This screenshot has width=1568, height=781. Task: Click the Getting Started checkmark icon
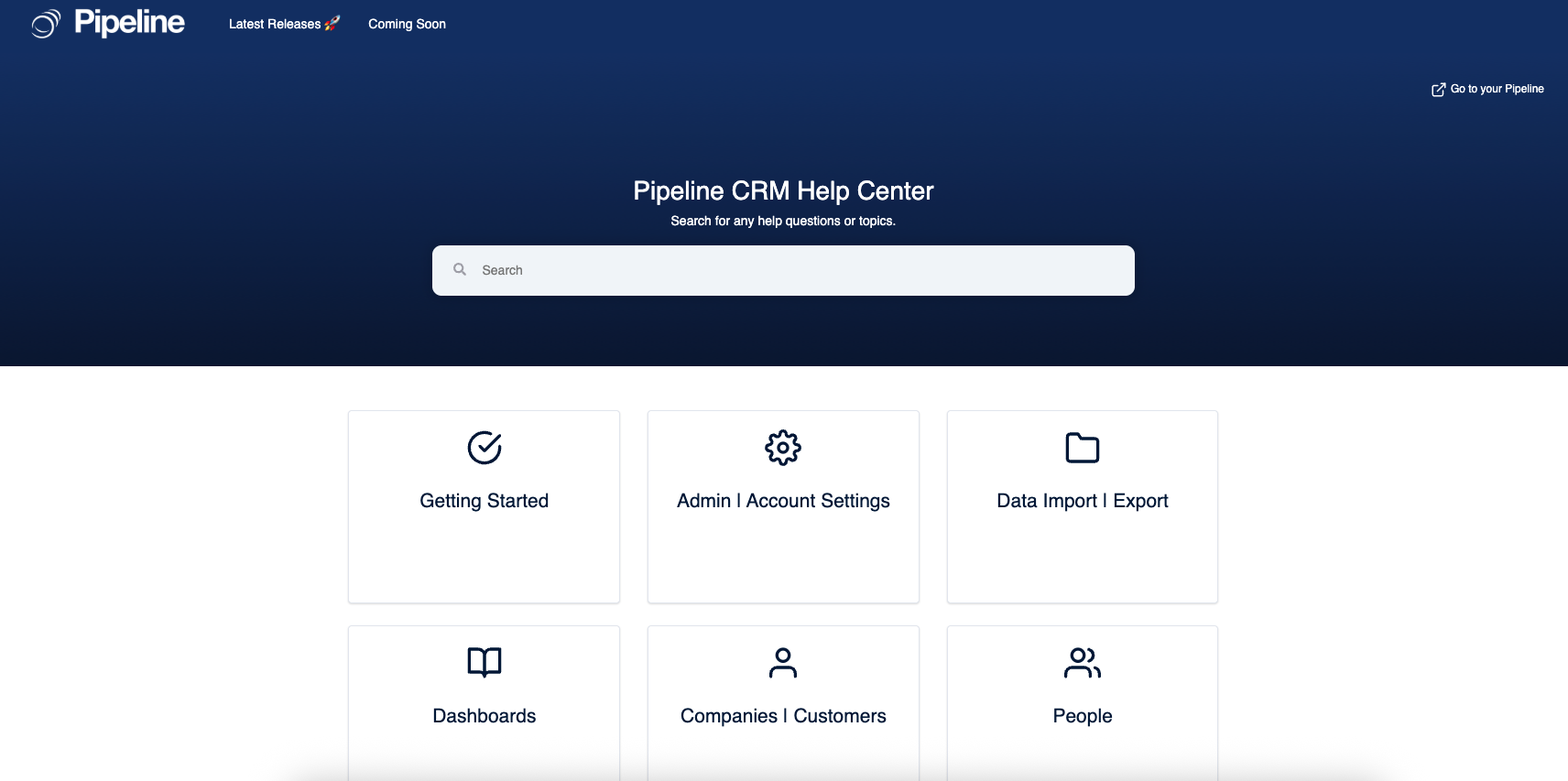pos(485,448)
